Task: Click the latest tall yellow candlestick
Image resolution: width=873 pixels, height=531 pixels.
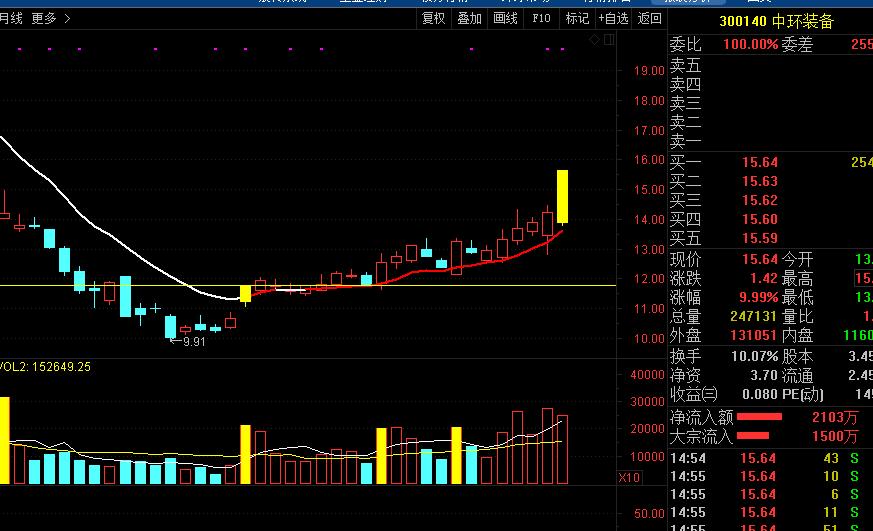Action: point(562,196)
